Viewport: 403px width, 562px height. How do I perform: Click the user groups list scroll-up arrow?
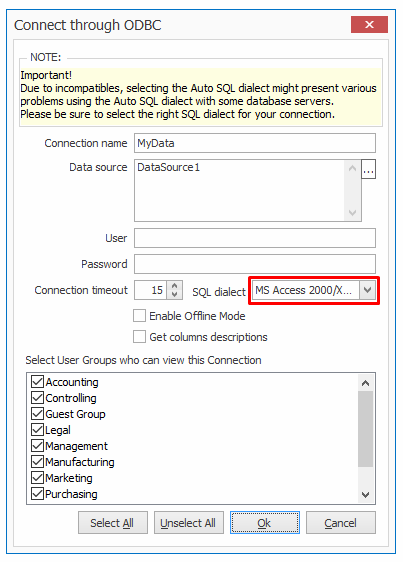[x=365, y=383]
